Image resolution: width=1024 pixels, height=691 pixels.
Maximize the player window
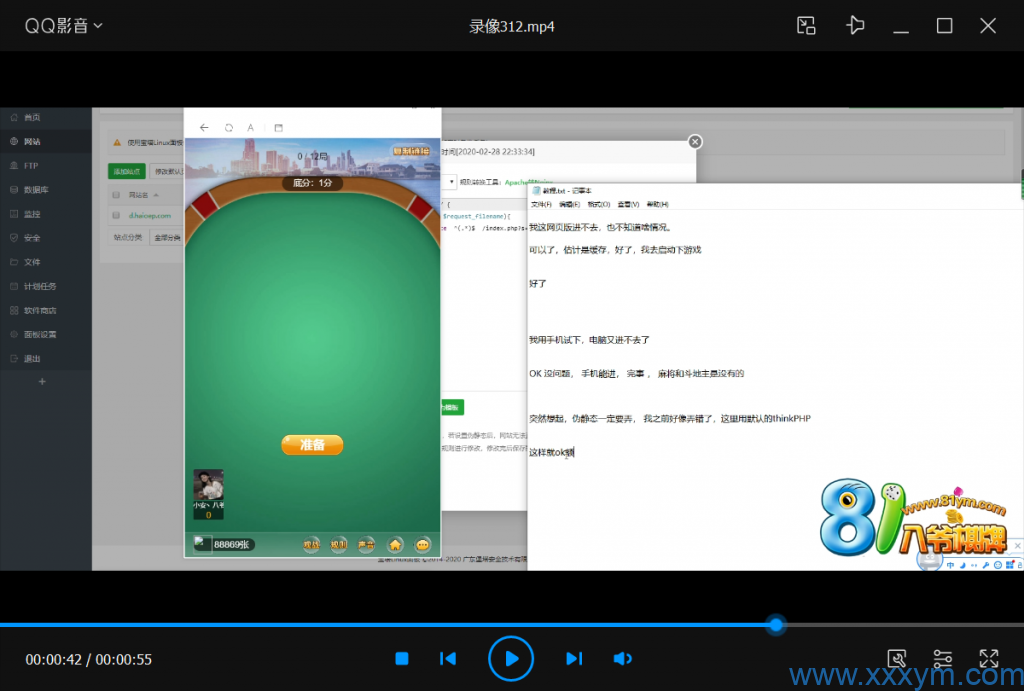coord(944,26)
